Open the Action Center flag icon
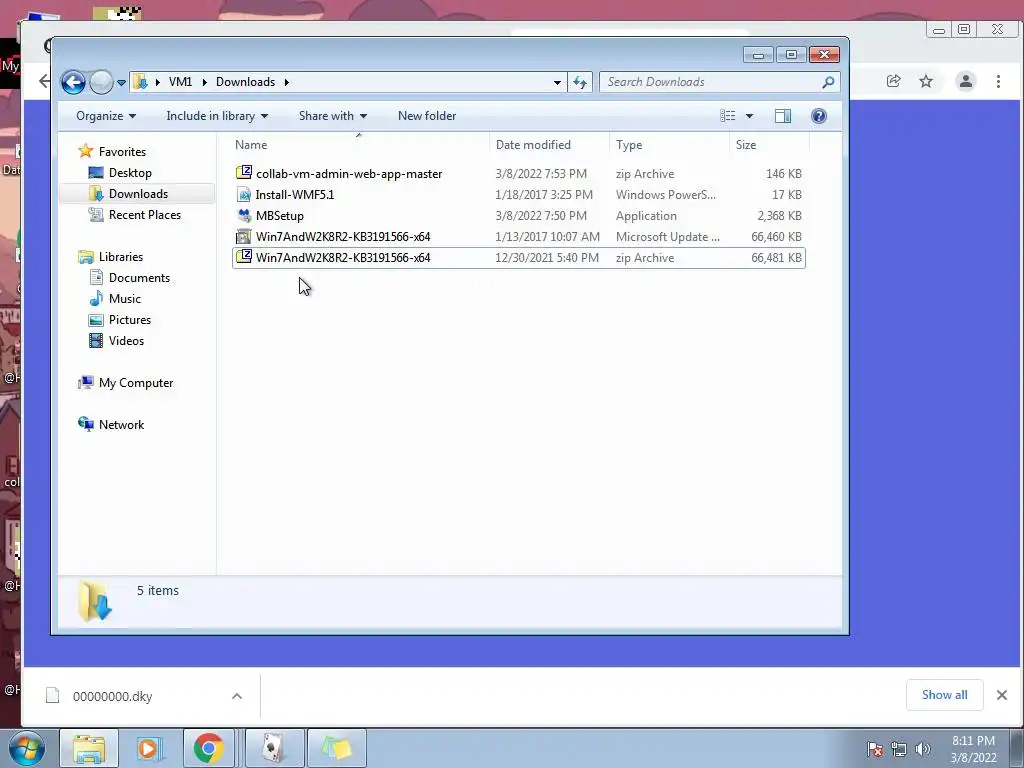 click(x=874, y=750)
